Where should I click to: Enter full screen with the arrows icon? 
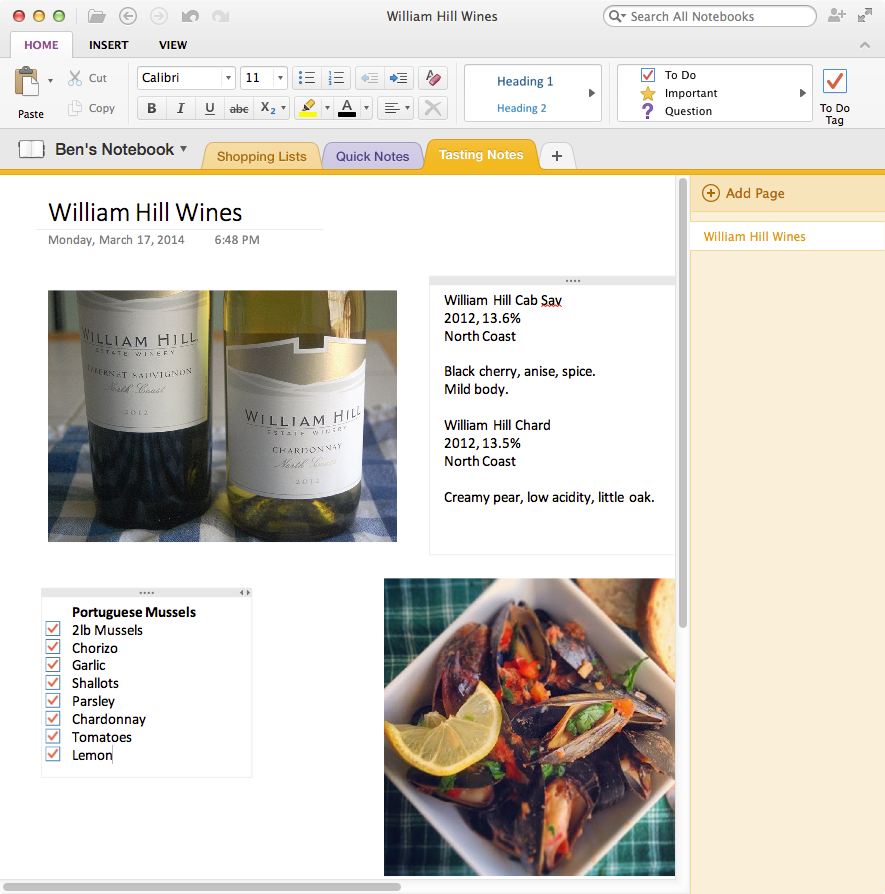coord(865,15)
